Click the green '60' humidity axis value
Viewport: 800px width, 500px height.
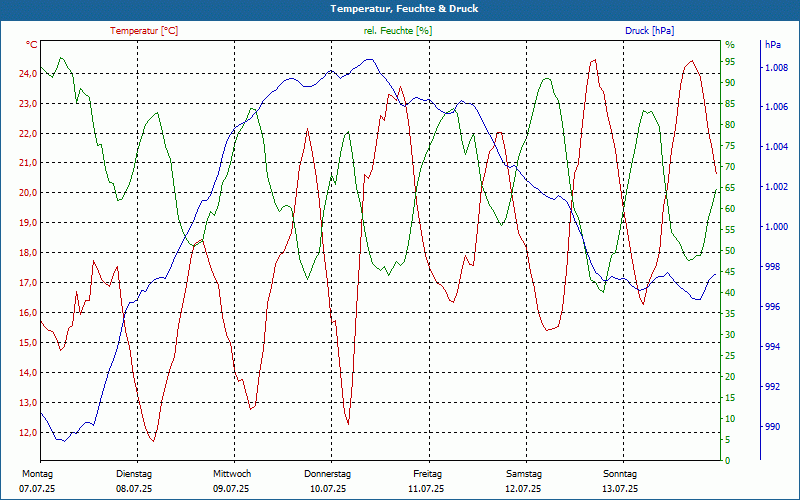[x=730, y=209]
